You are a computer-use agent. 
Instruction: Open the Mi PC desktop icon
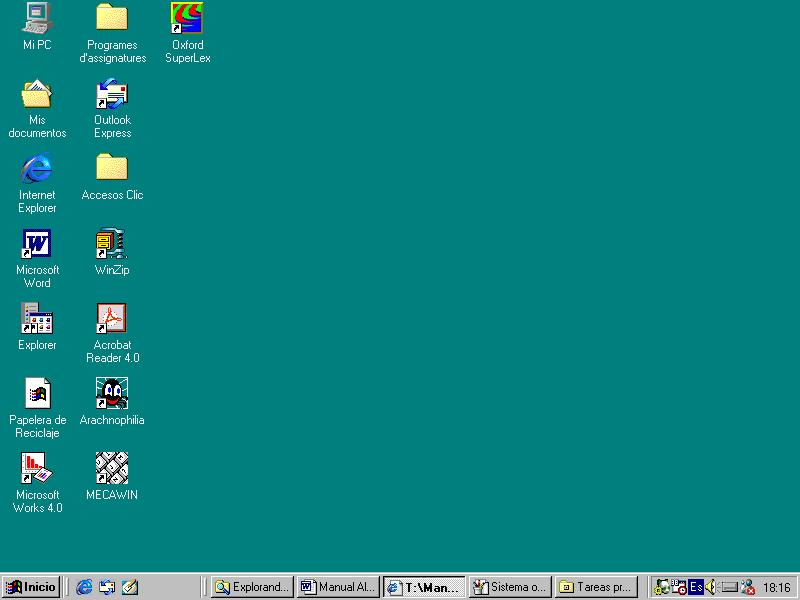37,18
